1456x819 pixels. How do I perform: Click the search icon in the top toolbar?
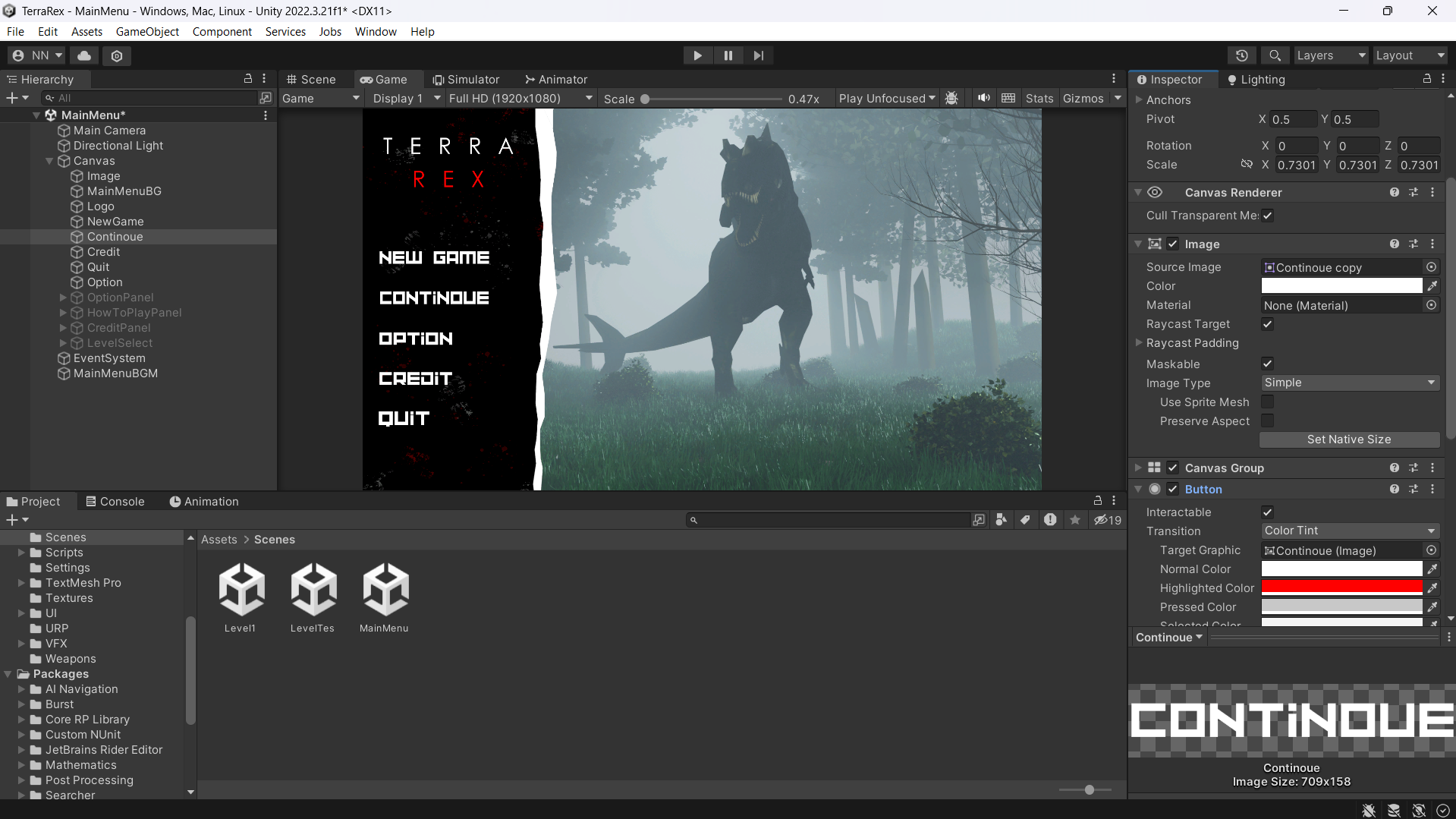click(x=1274, y=55)
